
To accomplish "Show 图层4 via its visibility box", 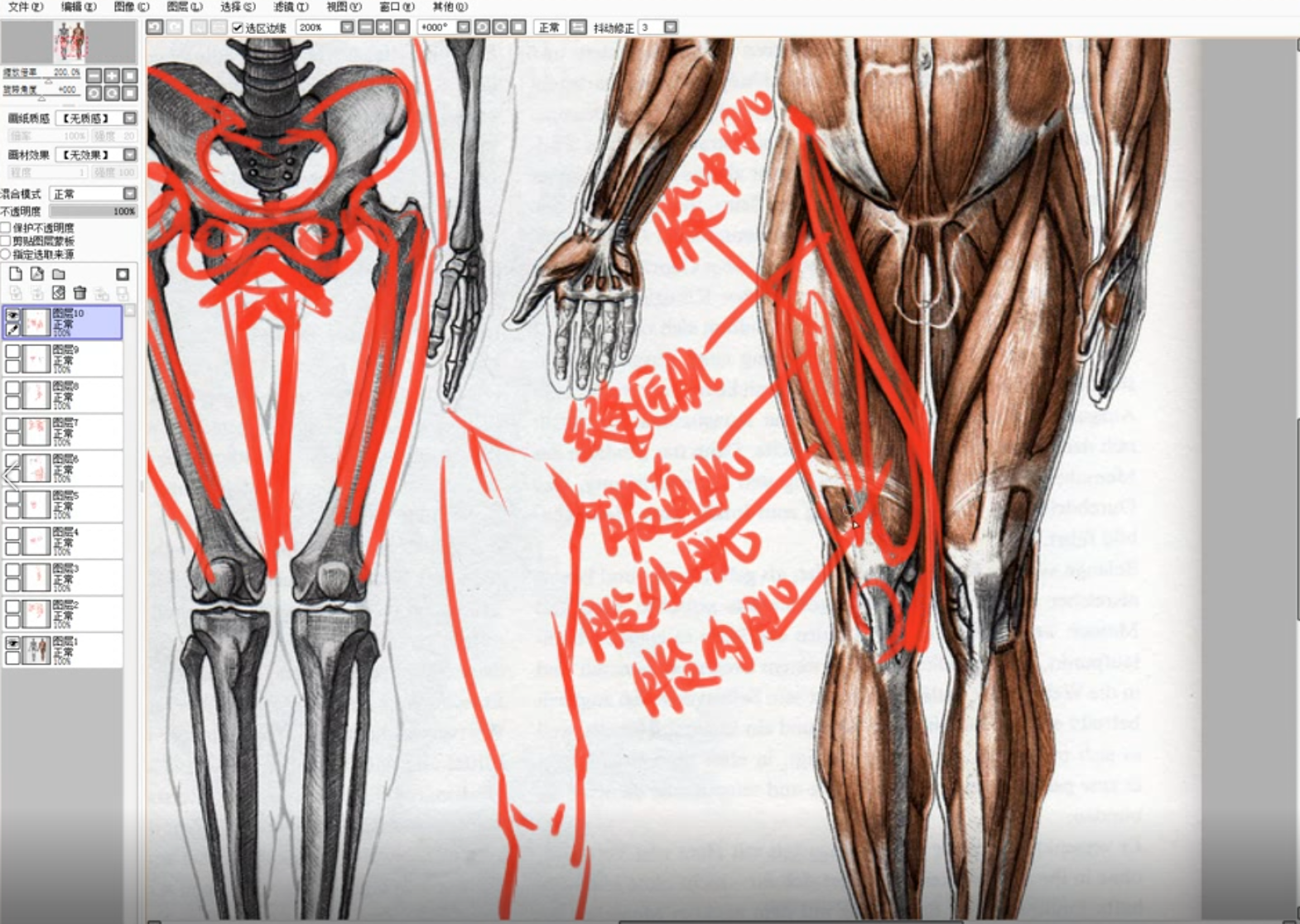I will point(12,534).
